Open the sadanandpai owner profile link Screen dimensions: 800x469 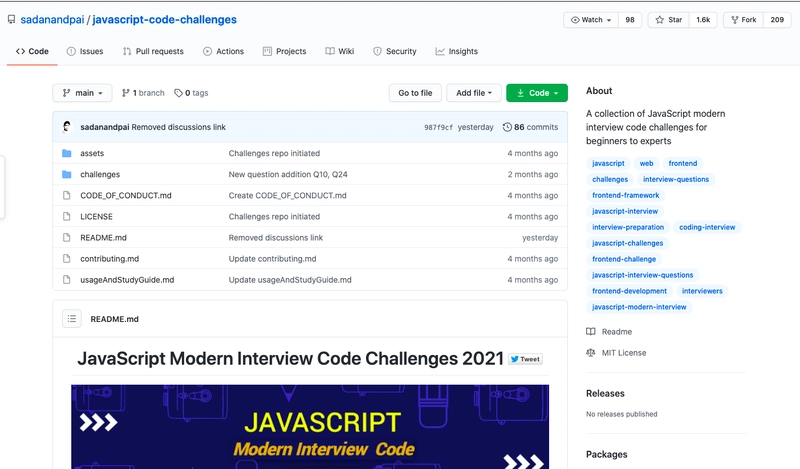click(x=52, y=19)
